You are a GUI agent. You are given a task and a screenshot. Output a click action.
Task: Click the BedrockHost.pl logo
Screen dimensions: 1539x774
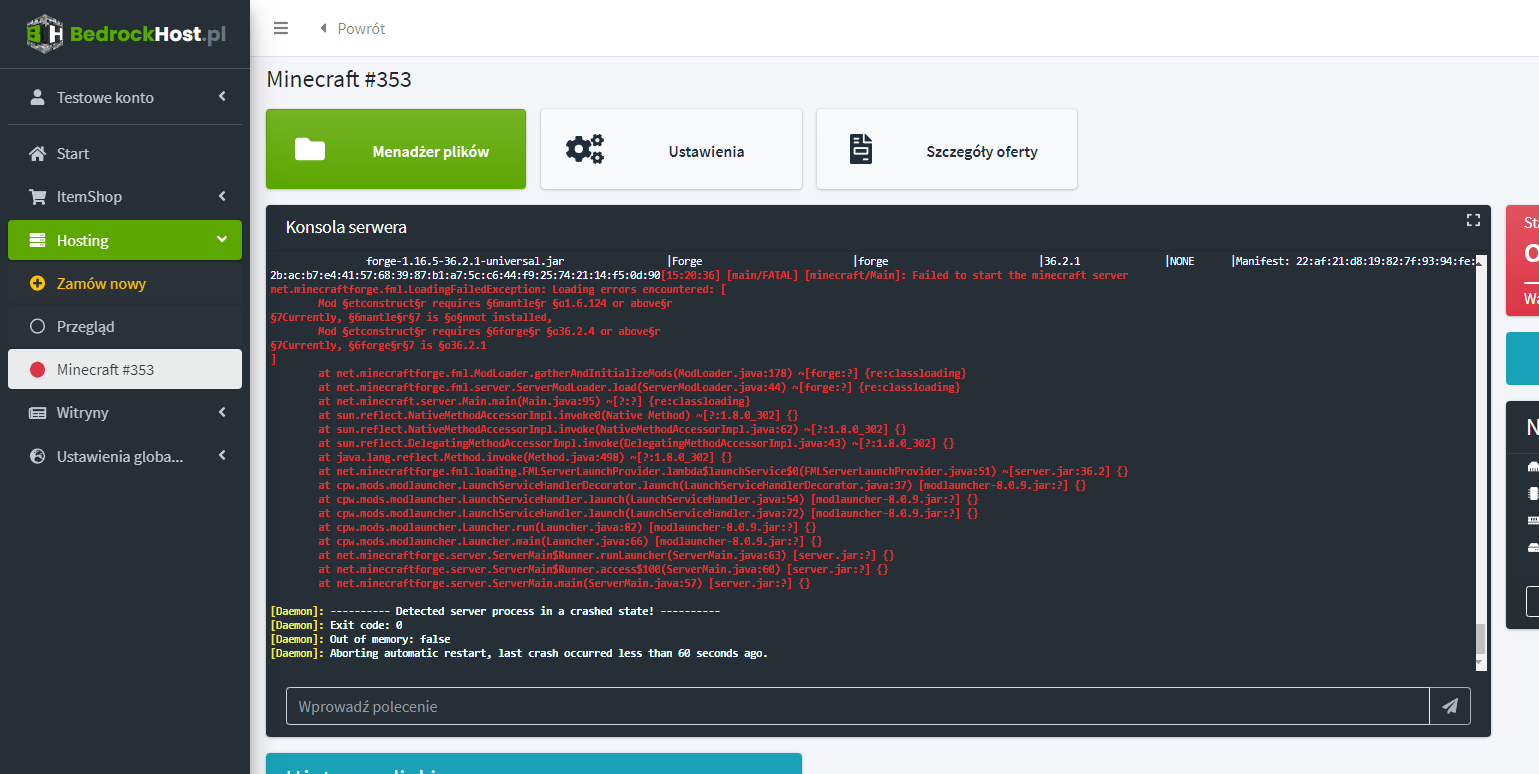pos(125,34)
